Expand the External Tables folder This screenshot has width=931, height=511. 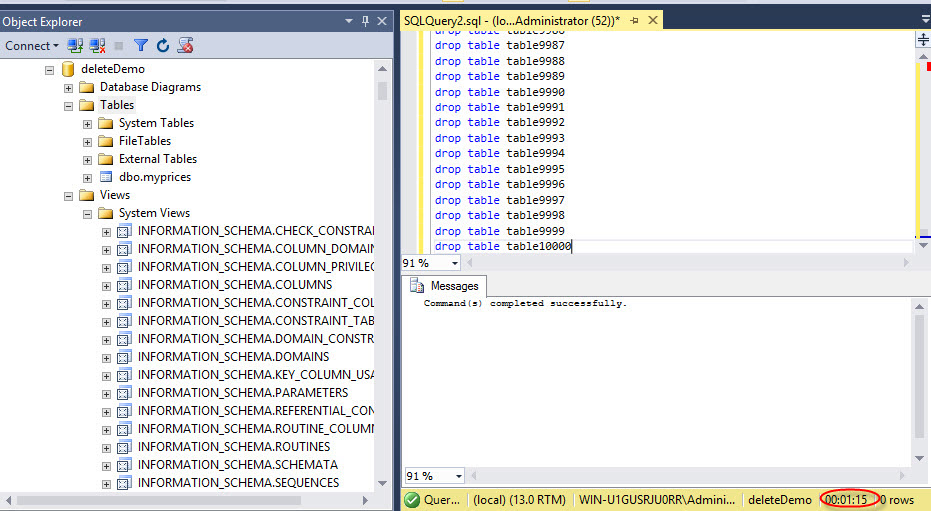[87, 160]
